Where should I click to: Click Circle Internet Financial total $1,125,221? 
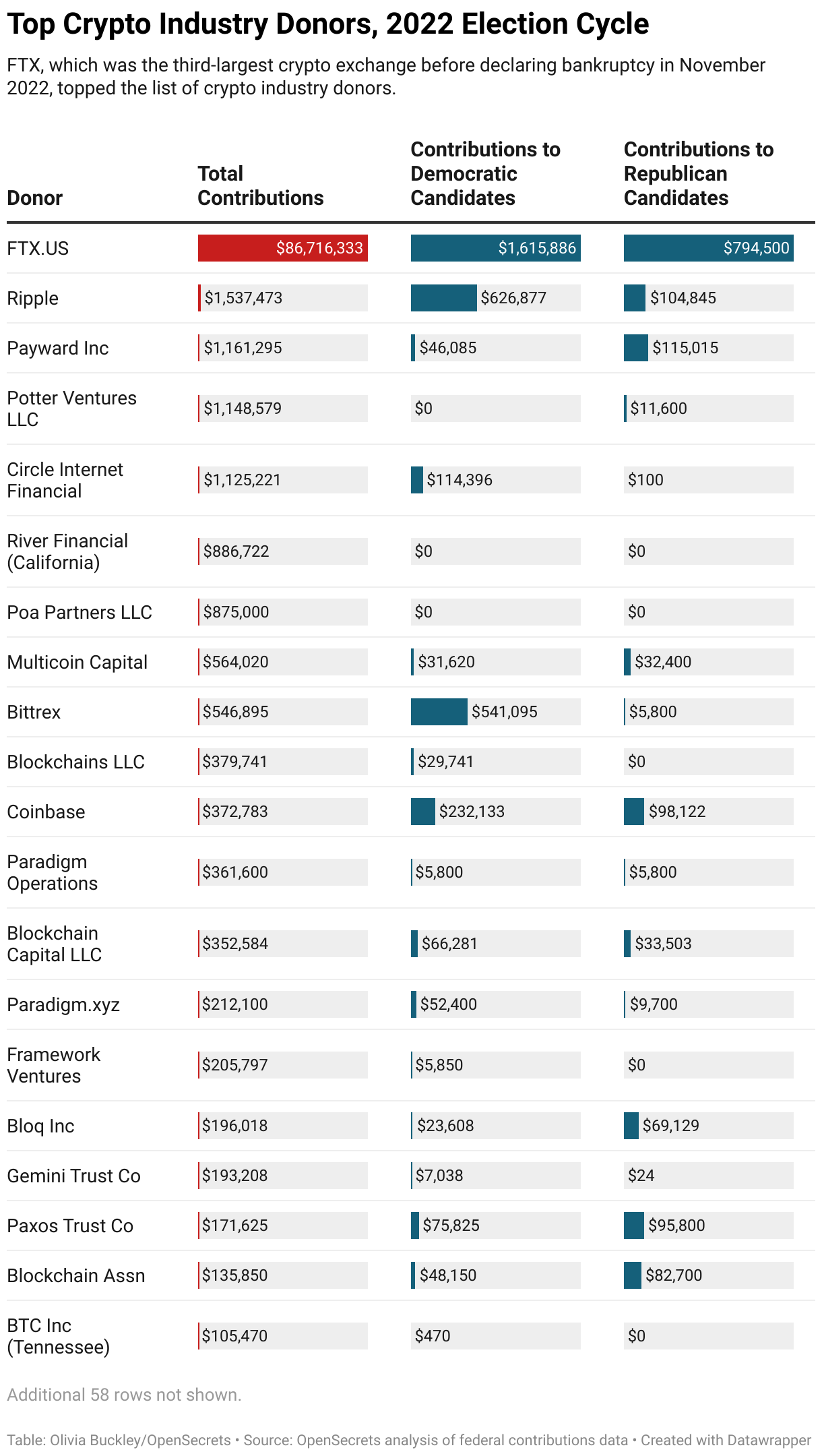(243, 480)
